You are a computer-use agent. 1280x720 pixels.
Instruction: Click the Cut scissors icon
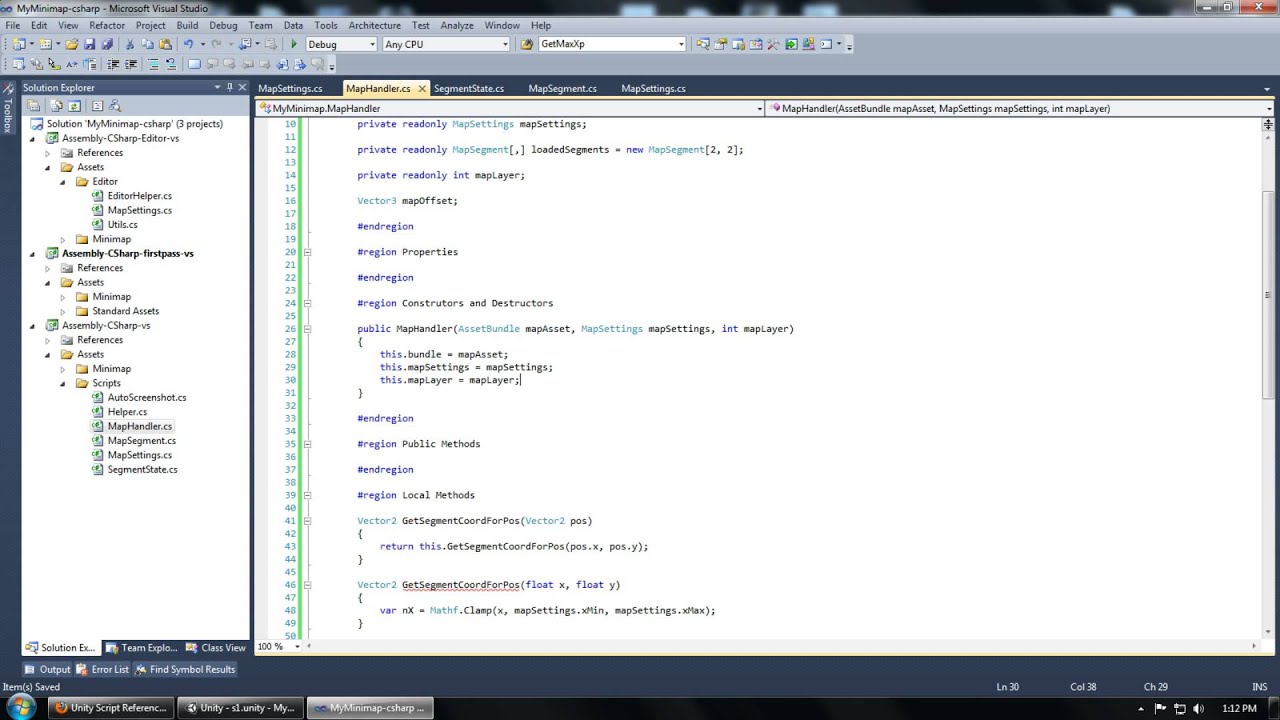click(x=130, y=44)
